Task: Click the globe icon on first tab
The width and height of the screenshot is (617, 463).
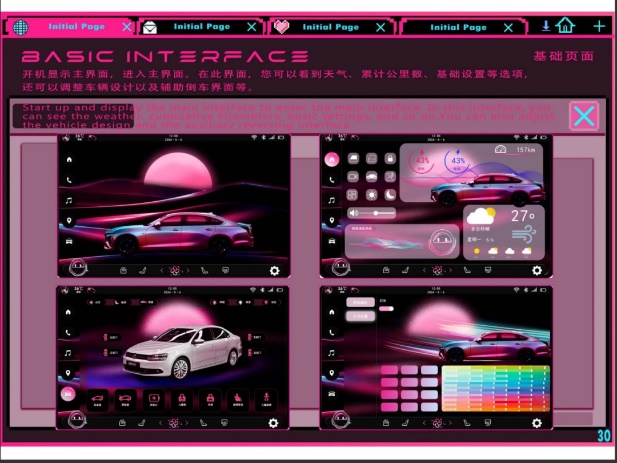Action: coord(20,27)
